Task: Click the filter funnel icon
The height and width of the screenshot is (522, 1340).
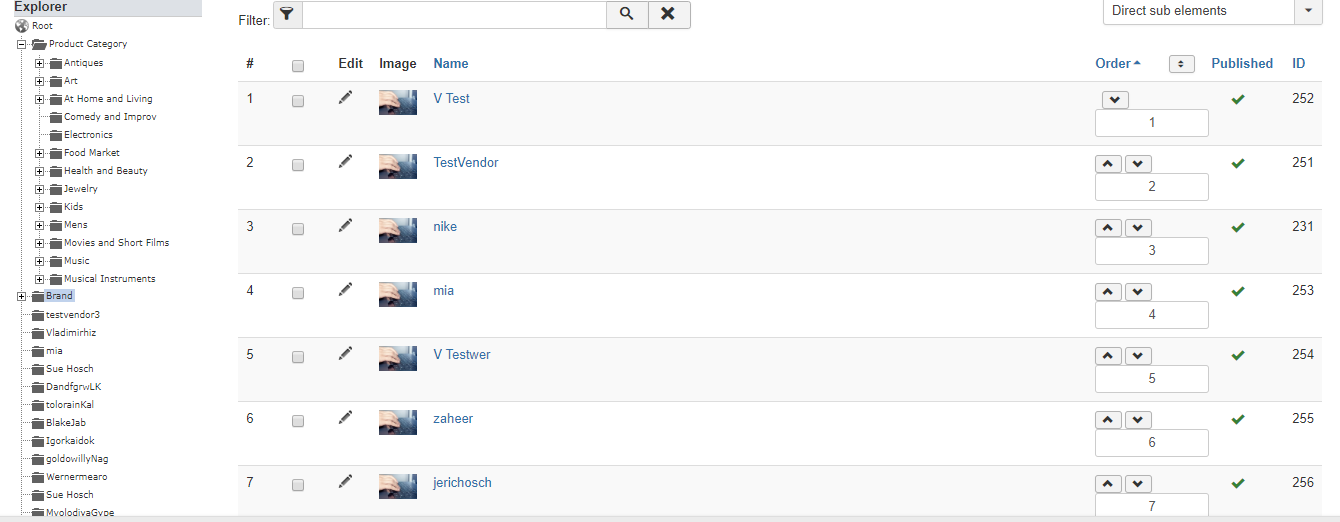Action: click(x=287, y=14)
